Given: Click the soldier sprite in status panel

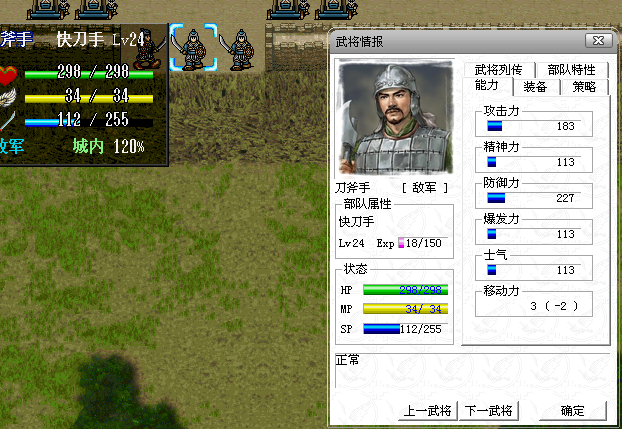Looking at the screenshot, I should click(x=149, y=48).
